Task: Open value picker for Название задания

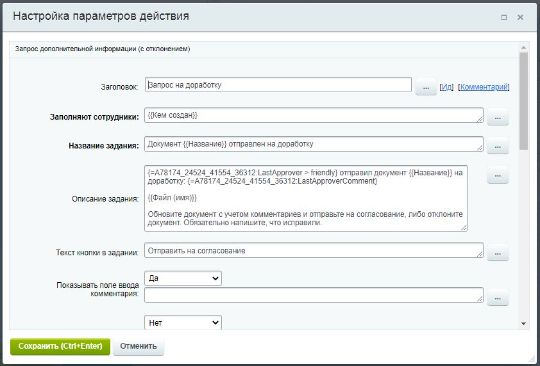Action: click(498, 147)
